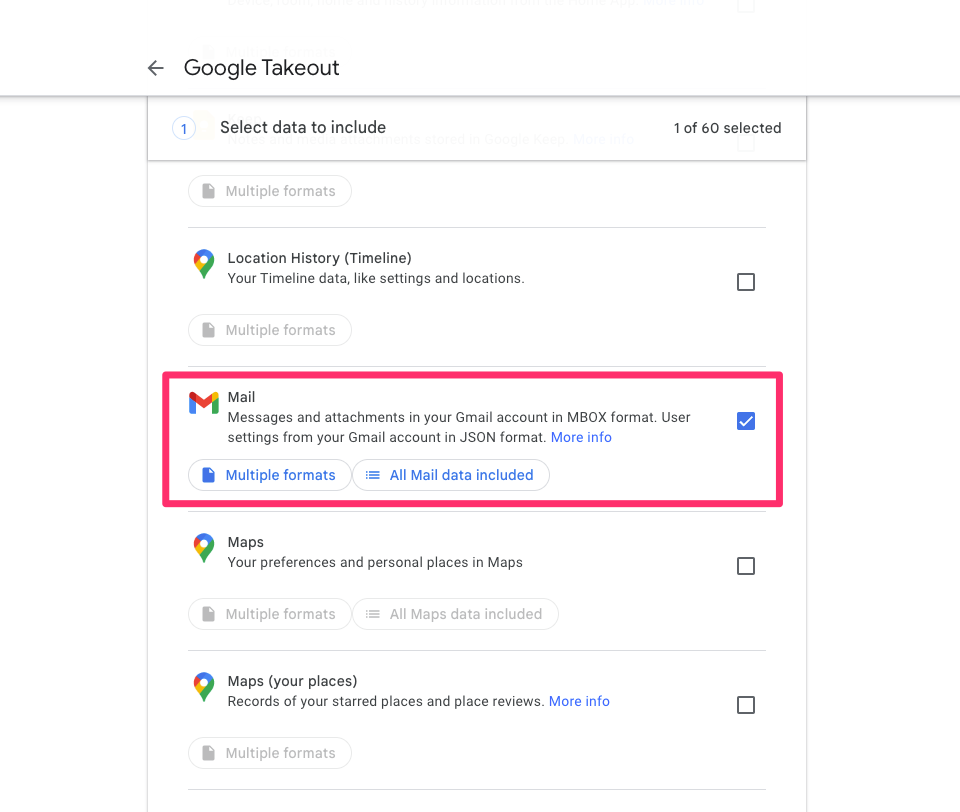Click the pin icon beside Maps (your places)

coord(204,687)
